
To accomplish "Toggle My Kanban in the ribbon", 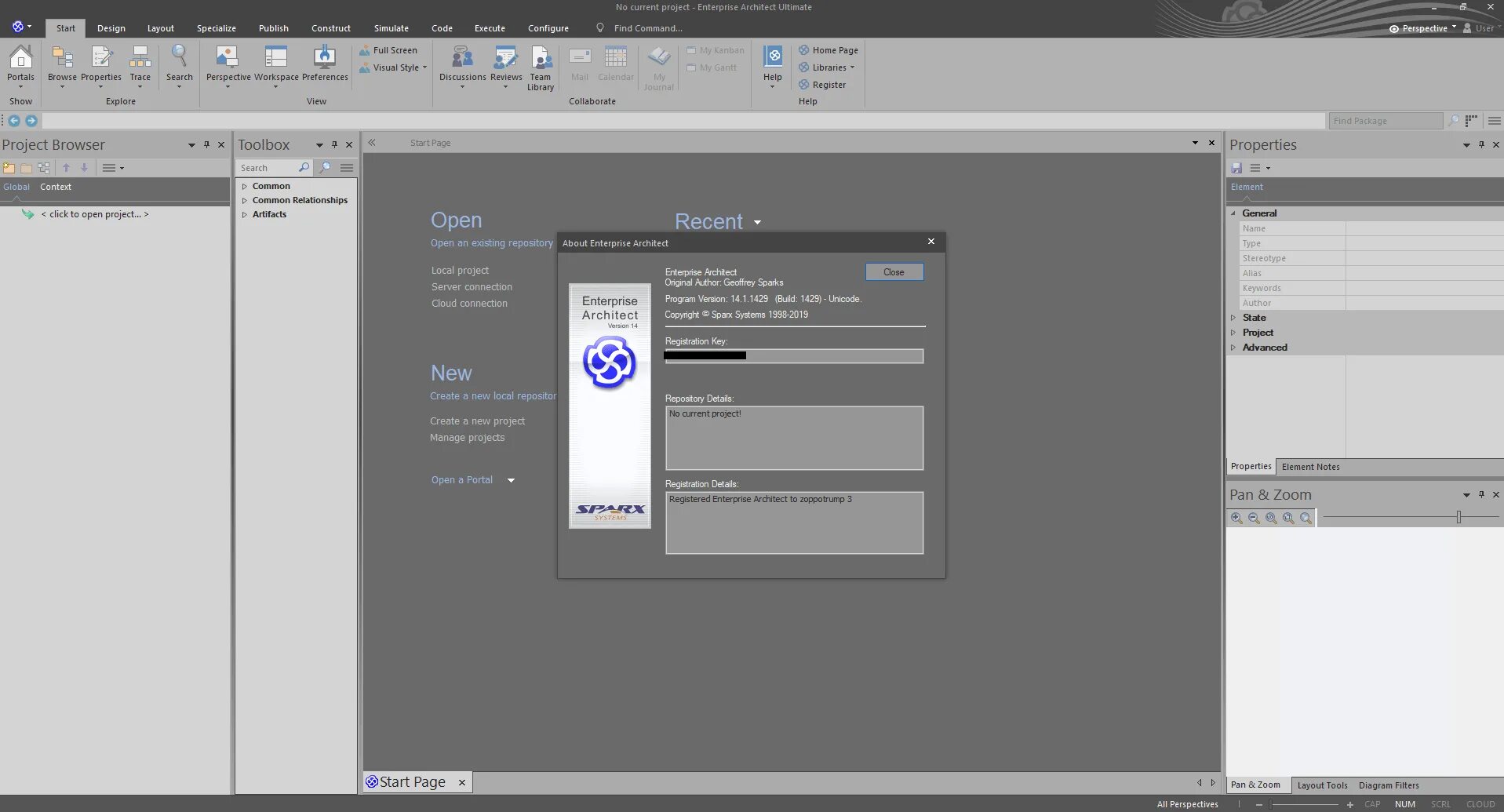I will tap(716, 50).
